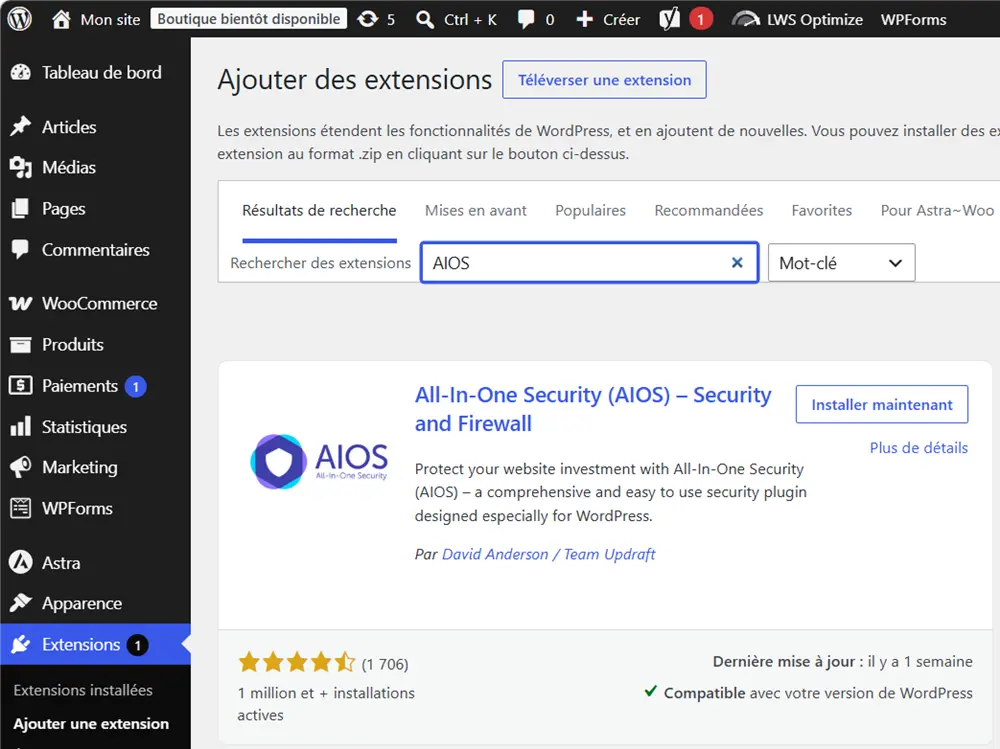Viewport: 1000px width, 749px height.
Task: Click the WPForms icon in the sidebar
Action: click(20, 508)
